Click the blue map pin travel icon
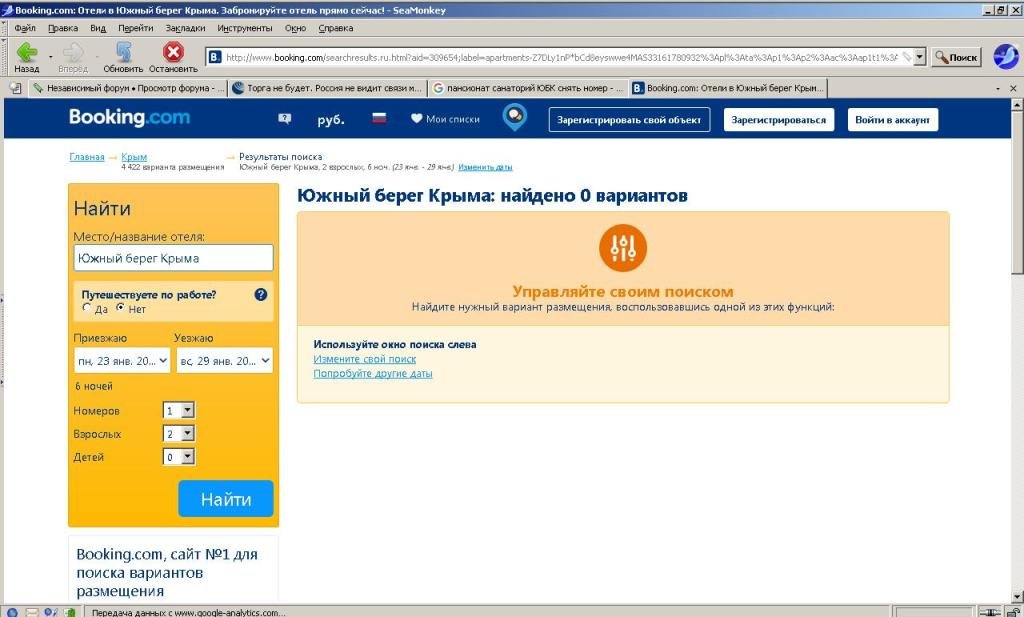Screen dimensions: 1024x617 (515, 118)
